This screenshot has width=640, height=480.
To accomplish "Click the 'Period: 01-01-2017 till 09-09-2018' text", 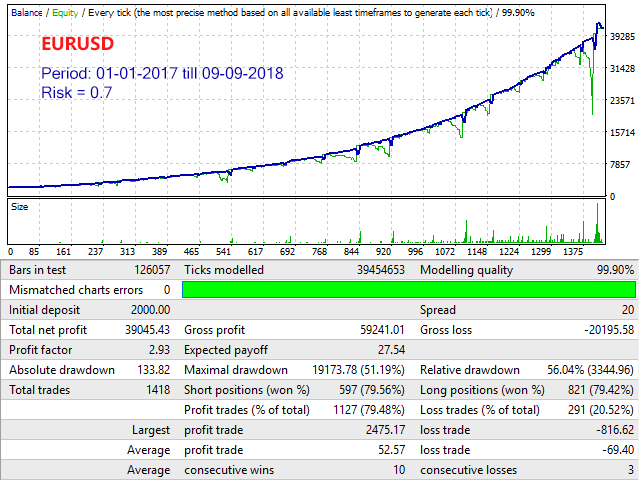I will (162, 73).
